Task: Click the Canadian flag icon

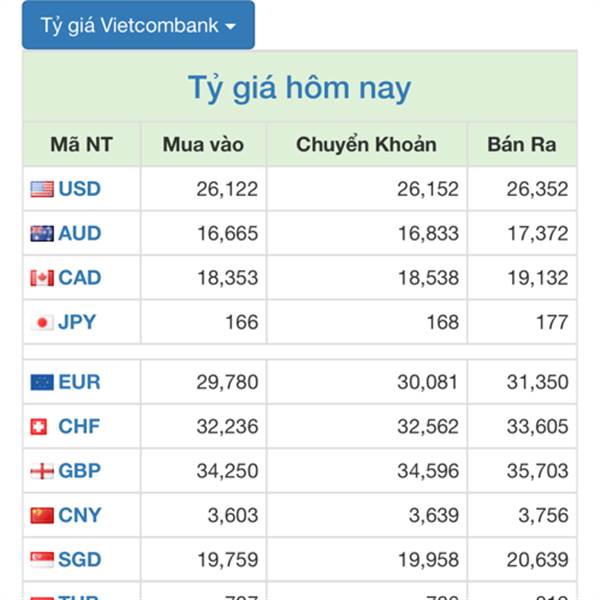Action: point(42,278)
